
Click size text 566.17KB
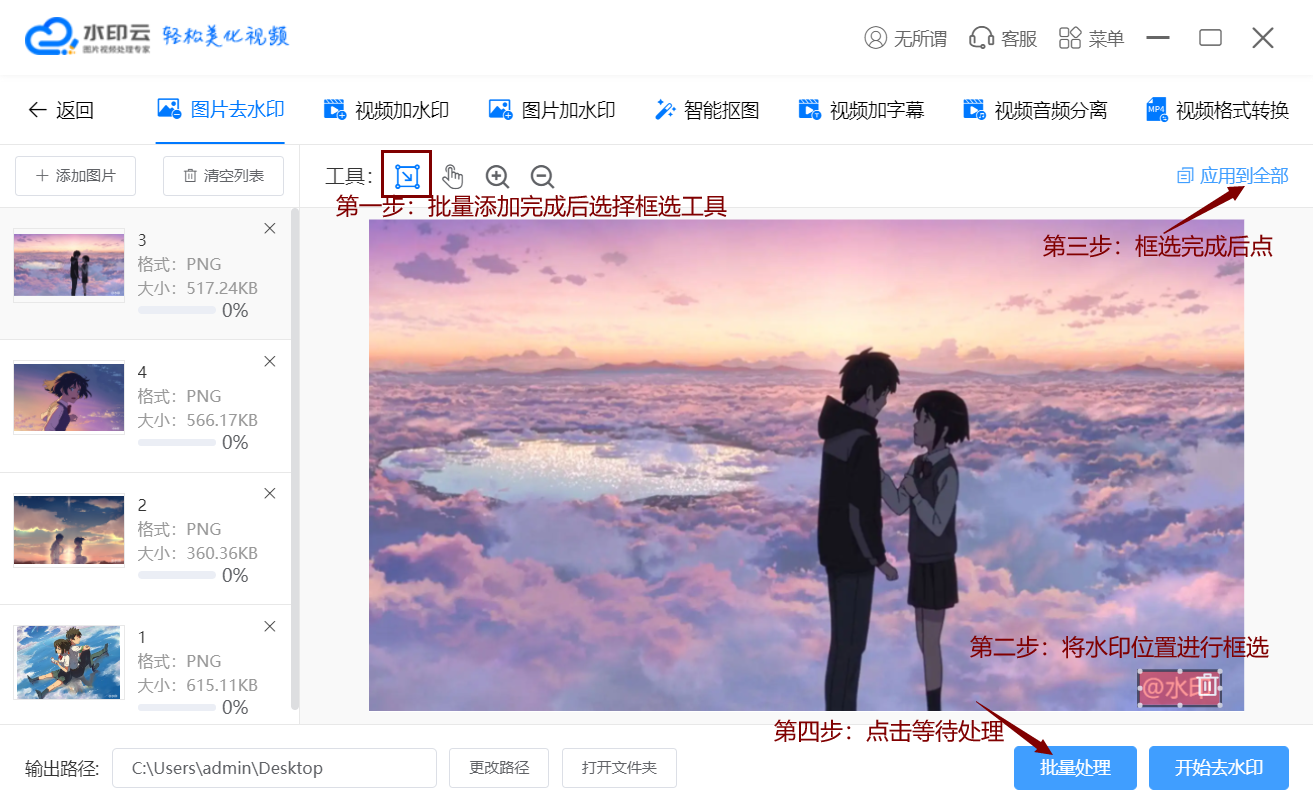click(x=222, y=420)
